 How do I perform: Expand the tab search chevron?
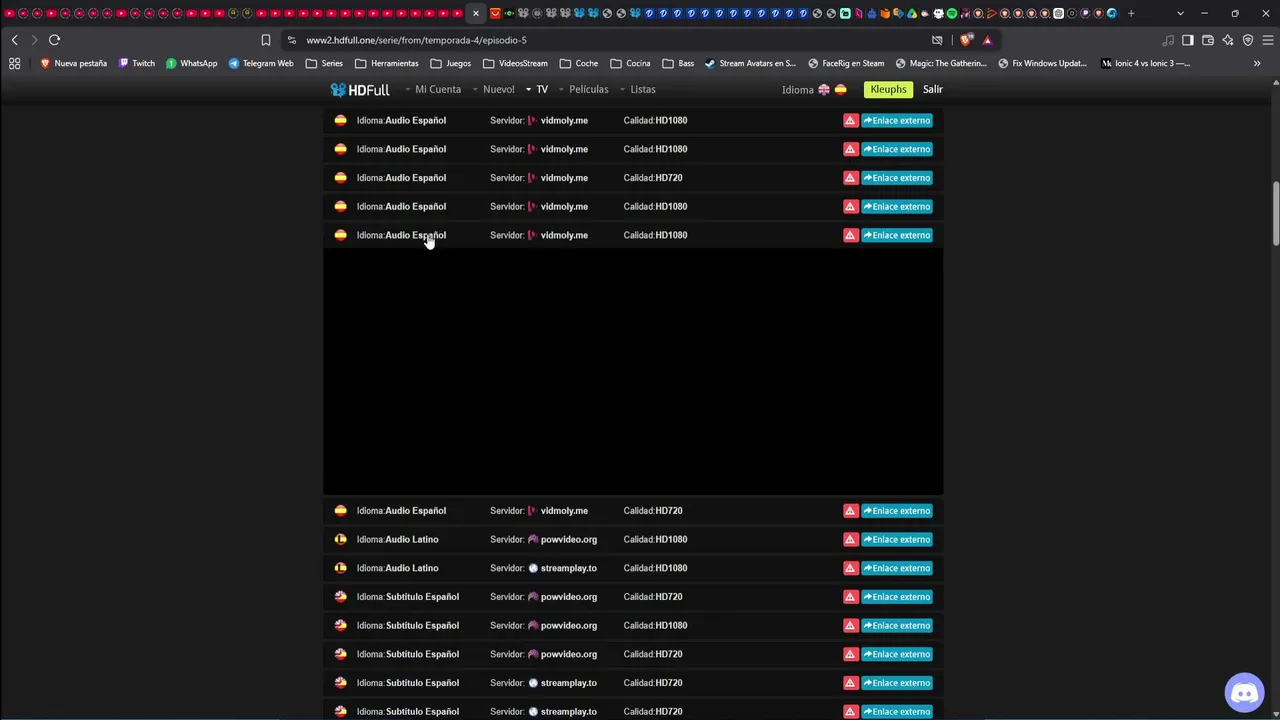point(1180,13)
